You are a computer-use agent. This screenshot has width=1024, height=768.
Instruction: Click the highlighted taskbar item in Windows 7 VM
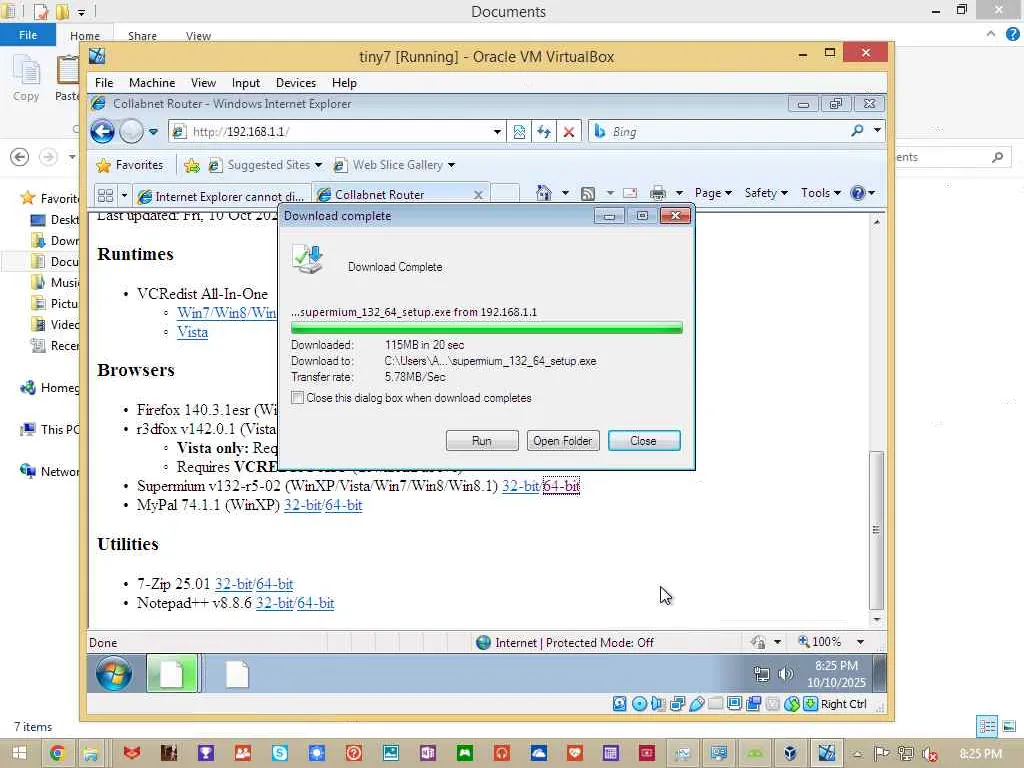(x=172, y=674)
